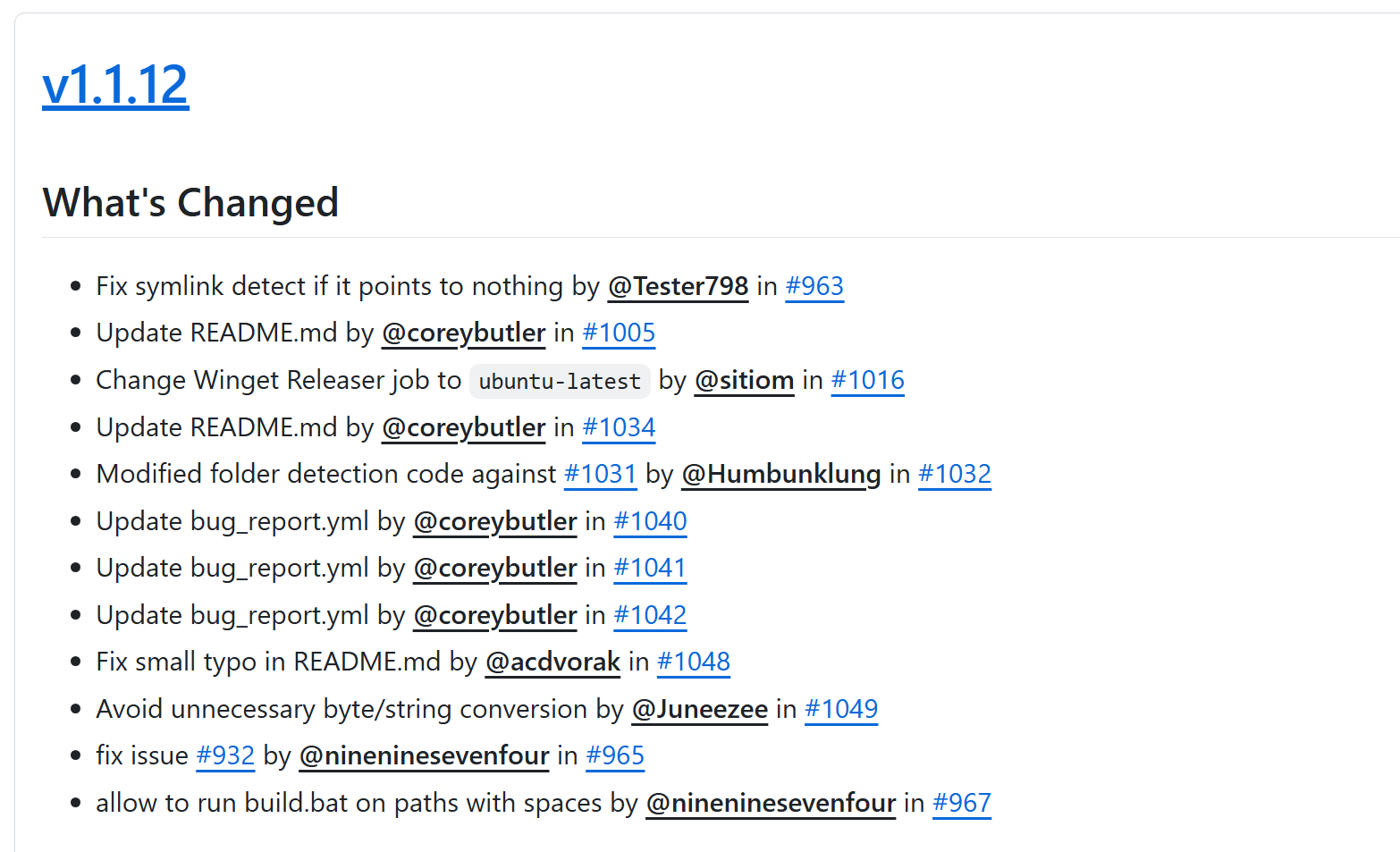Open pull request #1016
1400x852 pixels.
point(867,380)
